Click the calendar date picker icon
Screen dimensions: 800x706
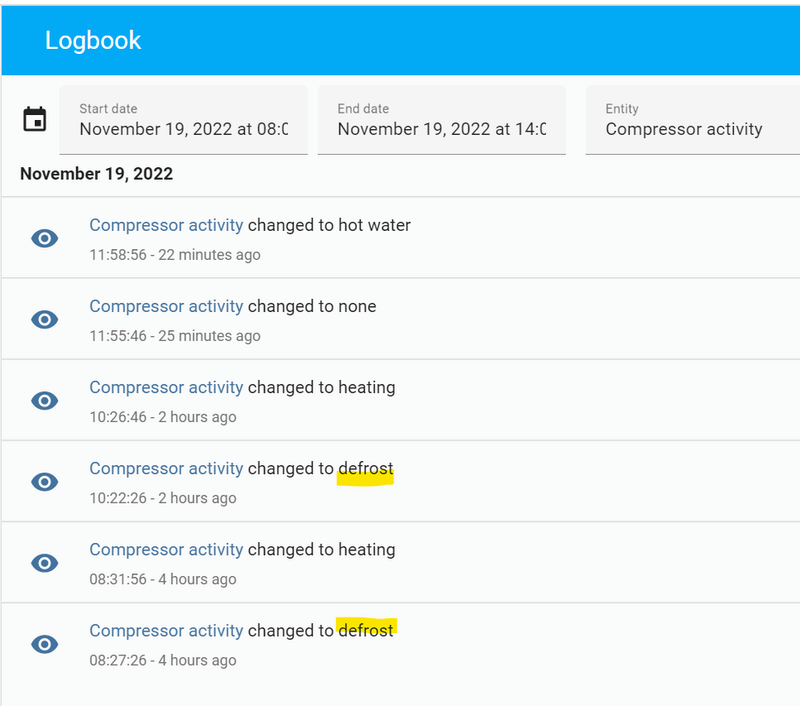click(35, 119)
